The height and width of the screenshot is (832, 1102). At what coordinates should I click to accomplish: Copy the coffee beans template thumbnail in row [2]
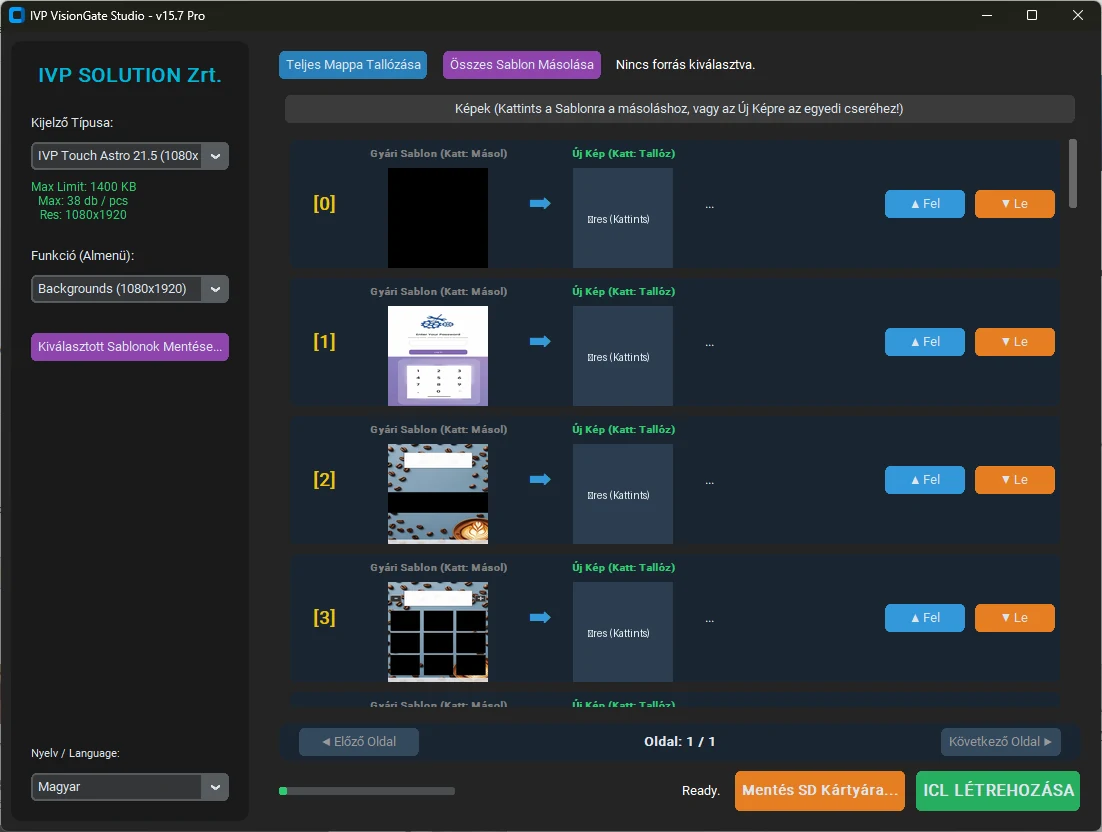pos(438,494)
